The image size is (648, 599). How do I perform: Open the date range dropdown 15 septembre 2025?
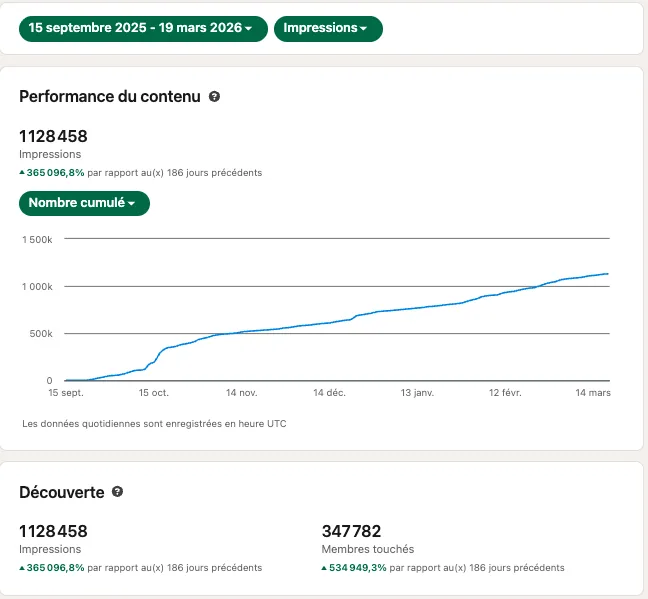[x=143, y=29]
